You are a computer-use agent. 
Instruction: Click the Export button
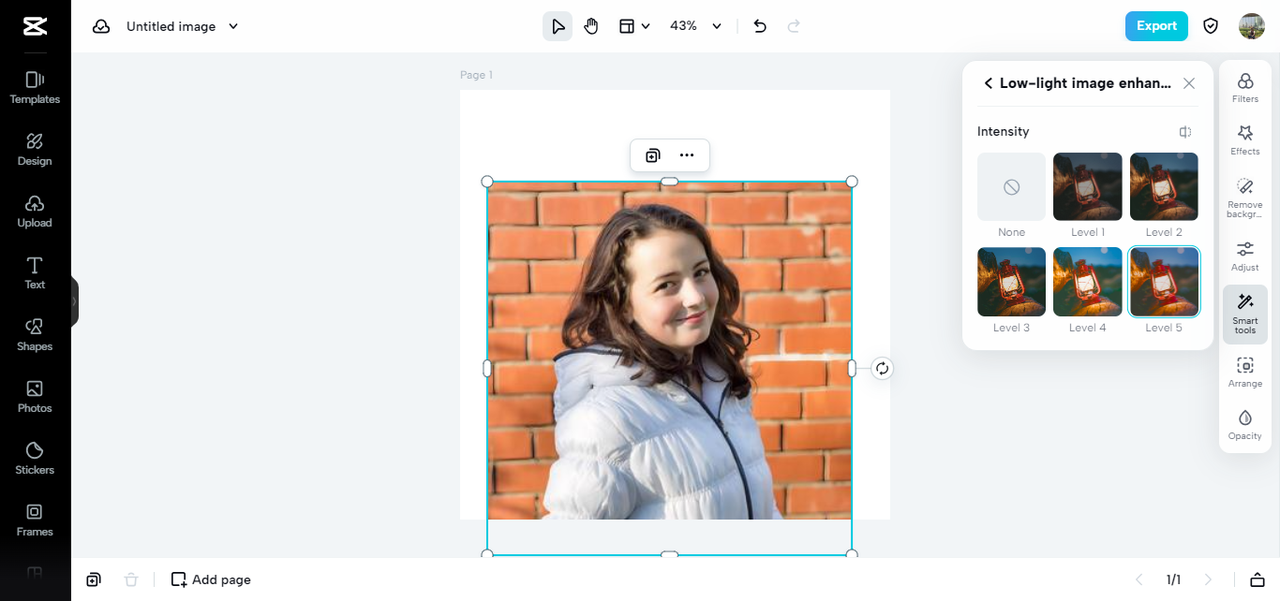coord(1156,26)
